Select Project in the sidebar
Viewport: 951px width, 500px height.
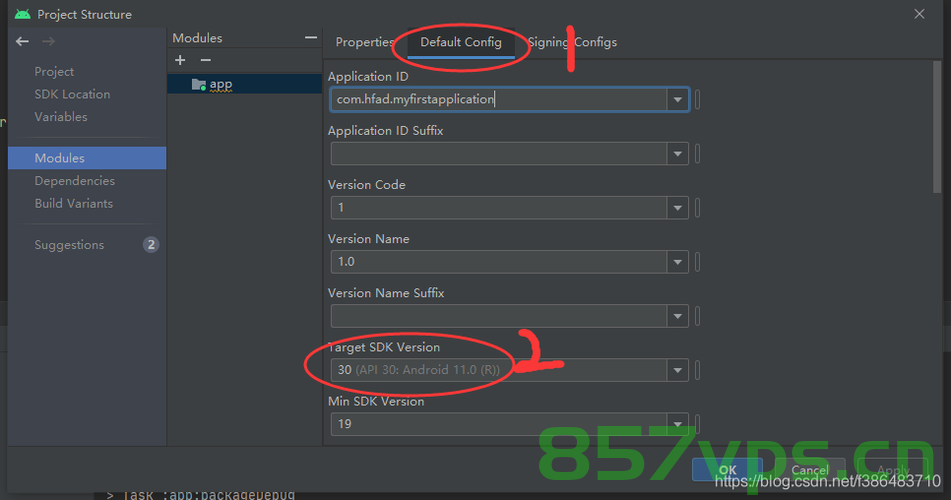point(55,72)
